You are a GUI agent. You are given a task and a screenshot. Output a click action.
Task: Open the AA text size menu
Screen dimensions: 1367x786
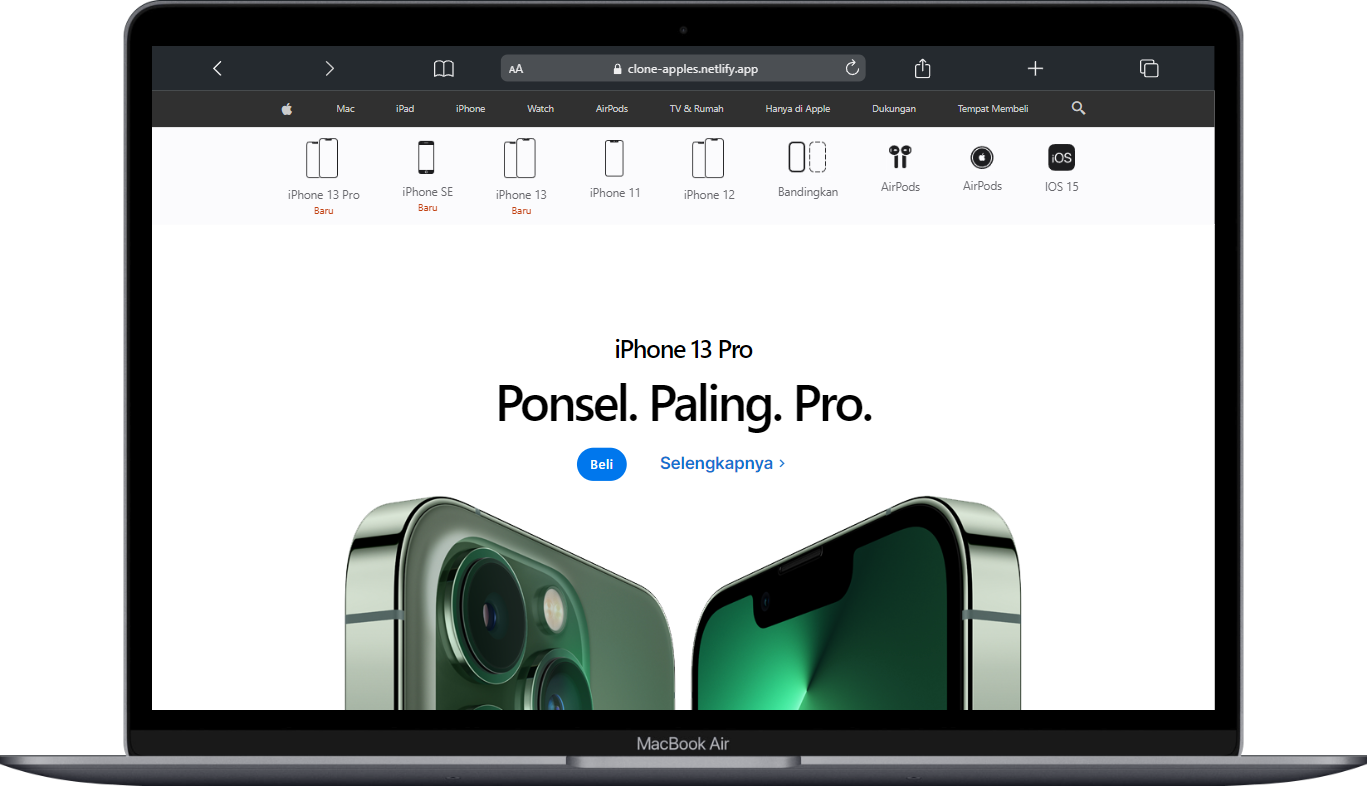click(x=516, y=69)
